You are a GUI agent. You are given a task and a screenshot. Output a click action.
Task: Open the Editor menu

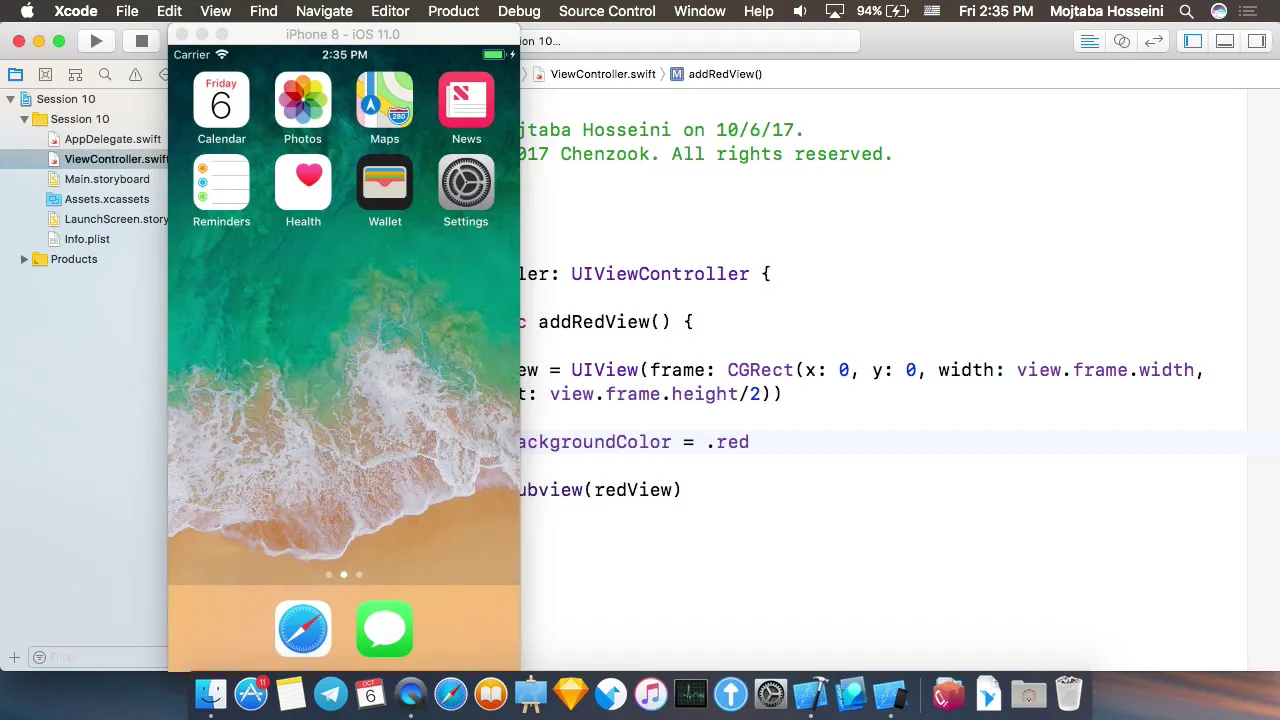(390, 11)
